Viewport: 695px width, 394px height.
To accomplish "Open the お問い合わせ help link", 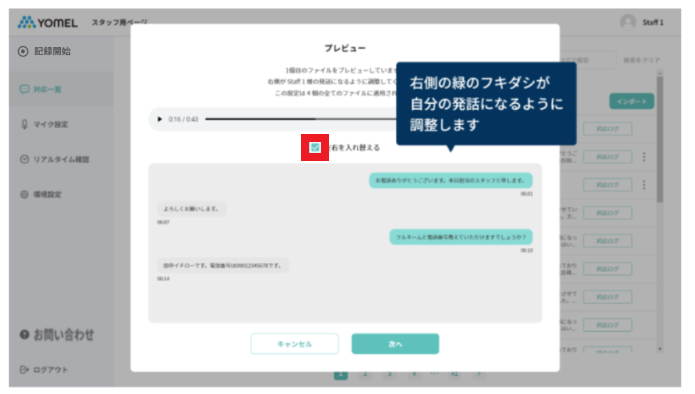I will click(57, 335).
